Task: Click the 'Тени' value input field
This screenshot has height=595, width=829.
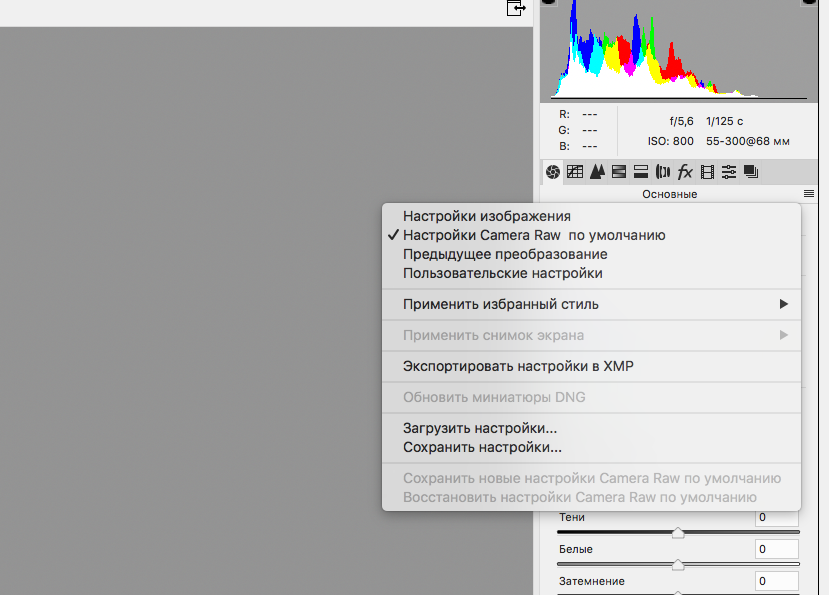Action: point(776,518)
